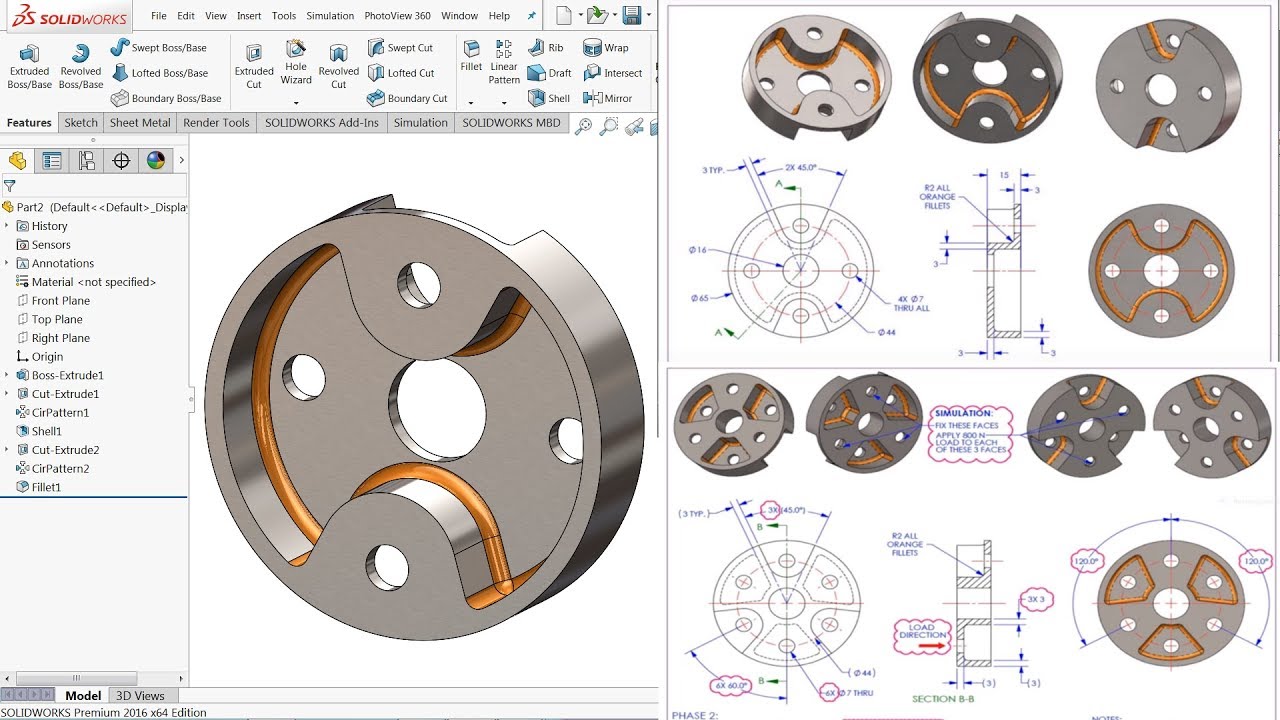Click the Shell feature in the ribbon
Image resolution: width=1280 pixels, height=720 pixels.
548,98
